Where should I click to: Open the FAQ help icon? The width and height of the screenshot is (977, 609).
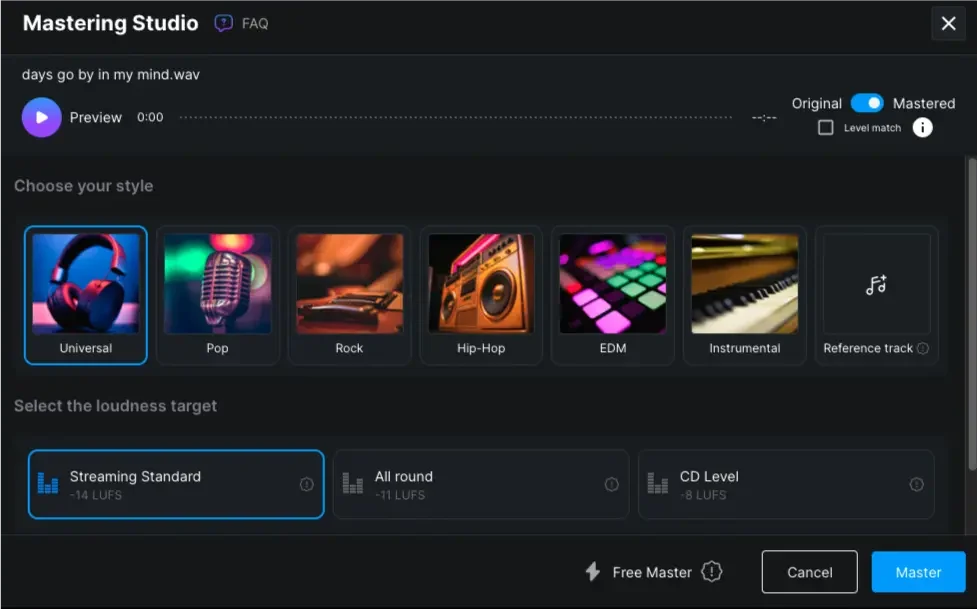point(224,23)
